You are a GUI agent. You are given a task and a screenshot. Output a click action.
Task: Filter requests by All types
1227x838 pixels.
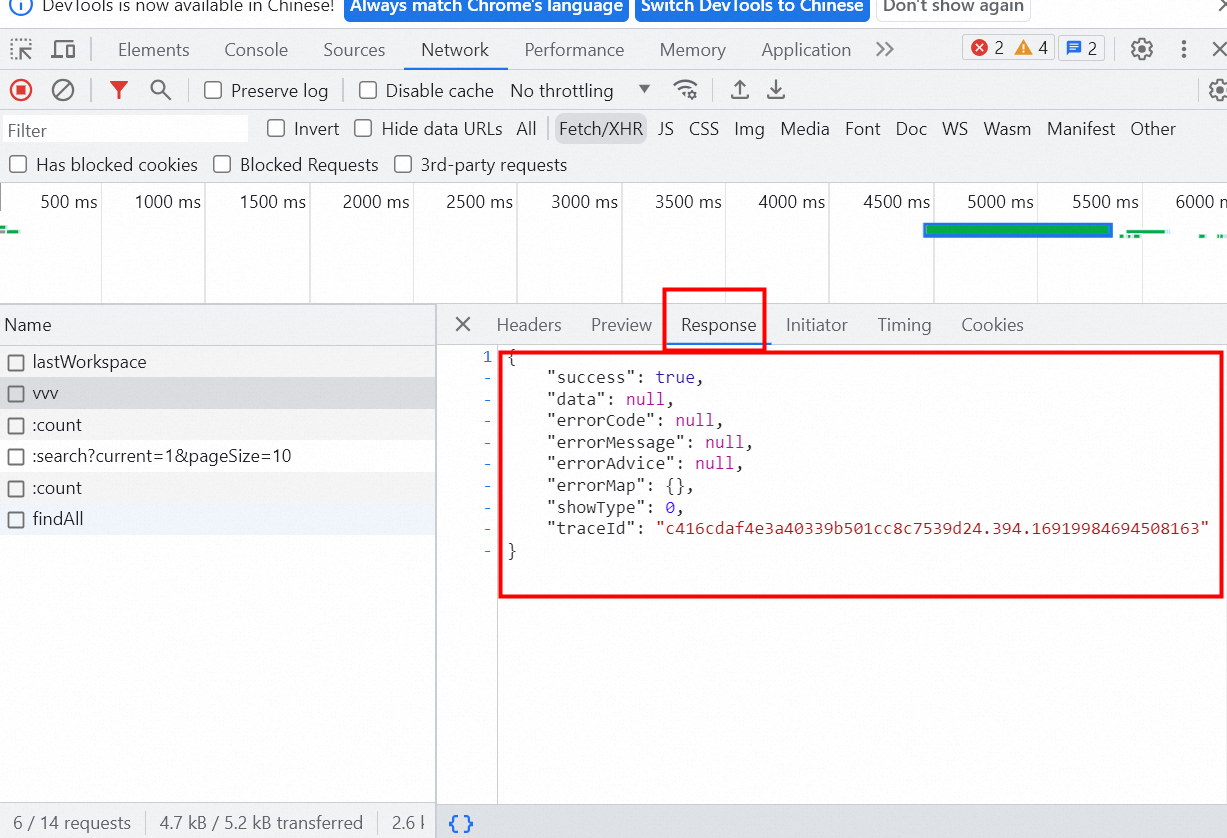pos(526,128)
